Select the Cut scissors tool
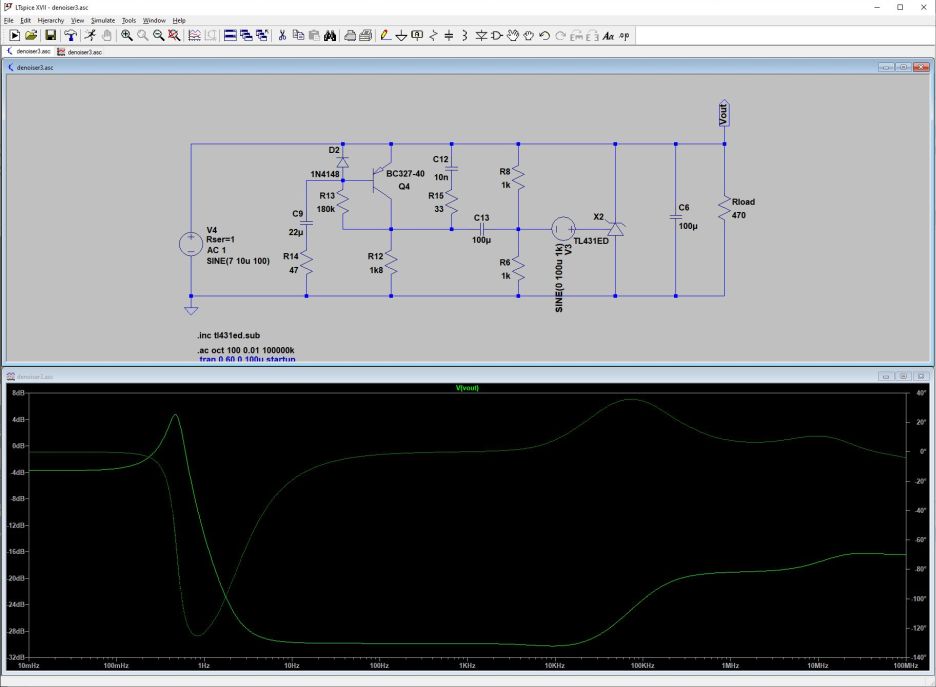The height and width of the screenshot is (687, 936). click(282, 36)
